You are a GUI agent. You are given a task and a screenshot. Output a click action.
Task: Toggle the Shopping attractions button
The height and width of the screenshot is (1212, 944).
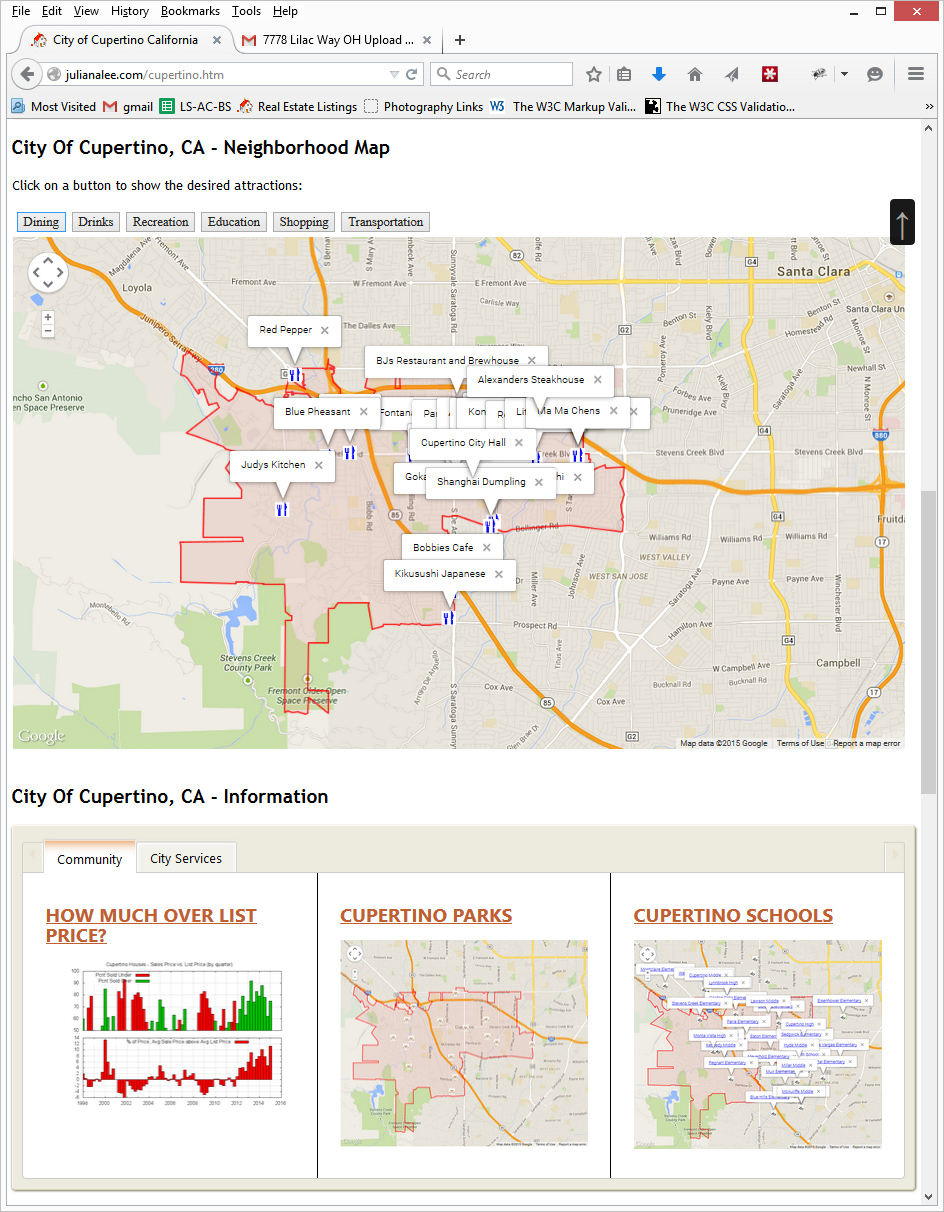click(x=304, y=222)
